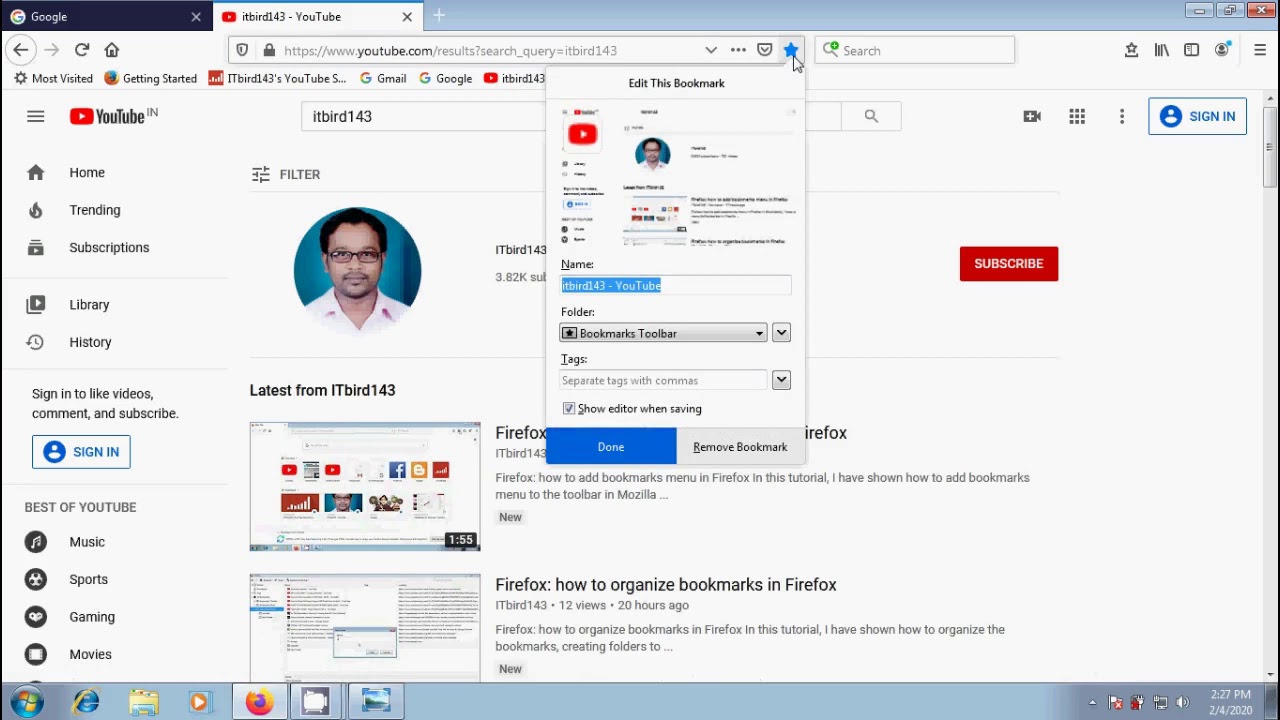Image resolution: width=1280 pixels, height=720 pixels.
Task: Open the Gmail bookmark in toolbar
Action: coord(382,78)
